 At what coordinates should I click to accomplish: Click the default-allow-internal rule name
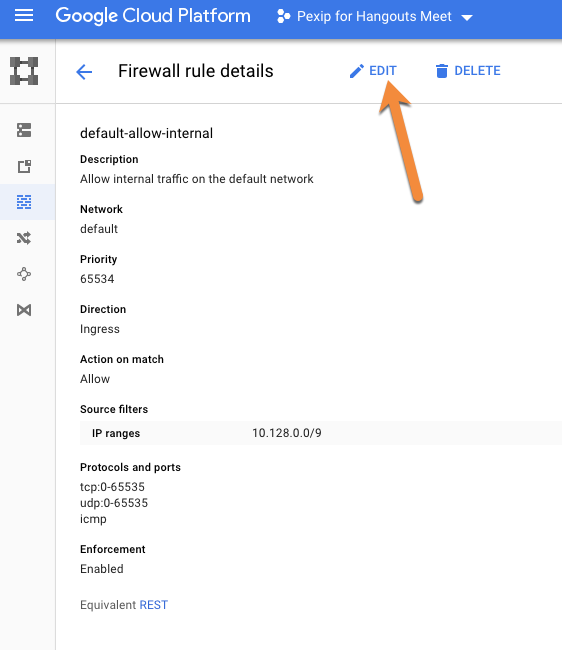146,133
